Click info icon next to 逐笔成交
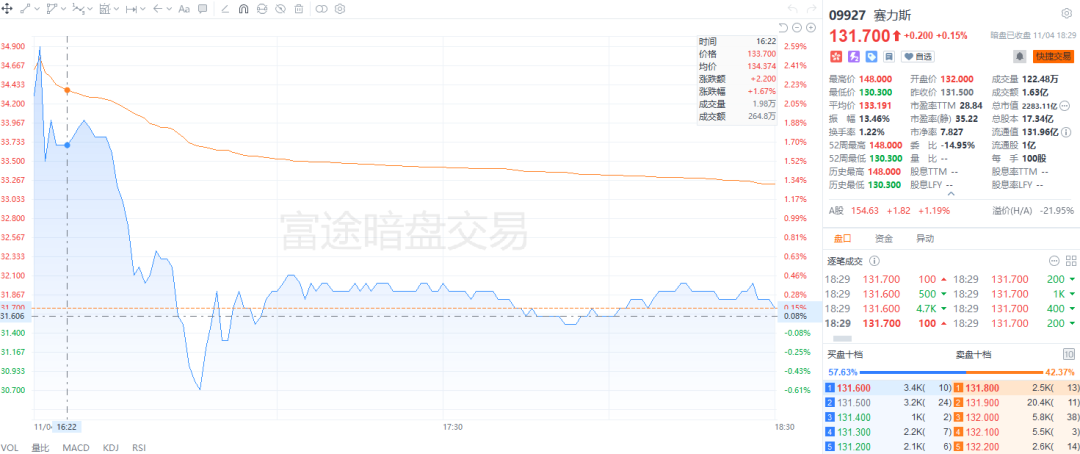1080x454 pixels. 875,261
